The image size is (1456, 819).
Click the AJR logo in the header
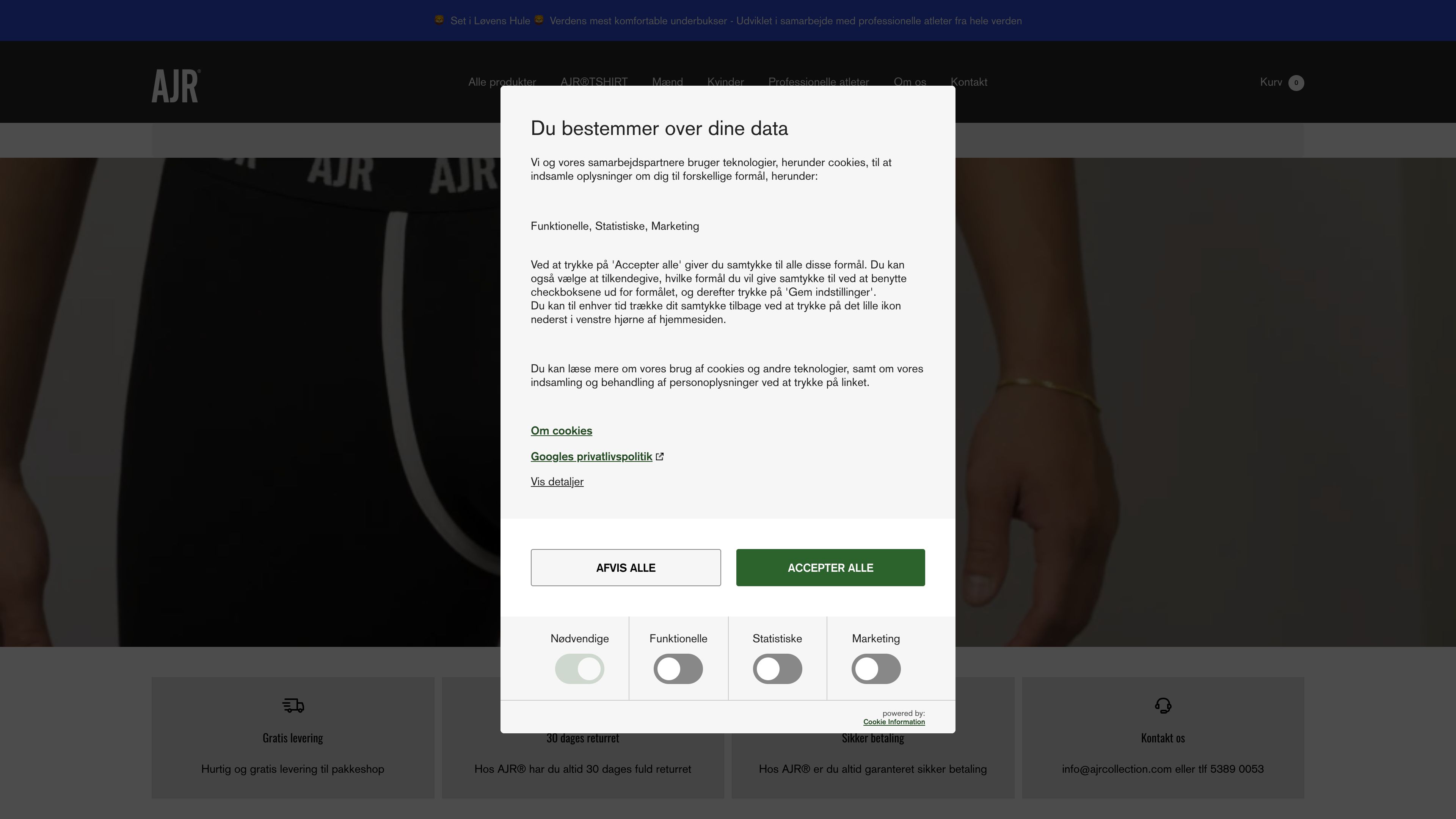tap(176, 86)
